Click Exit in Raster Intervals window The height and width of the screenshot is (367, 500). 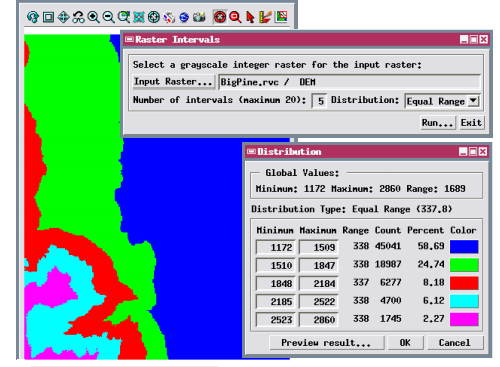[x=471, y=123]
